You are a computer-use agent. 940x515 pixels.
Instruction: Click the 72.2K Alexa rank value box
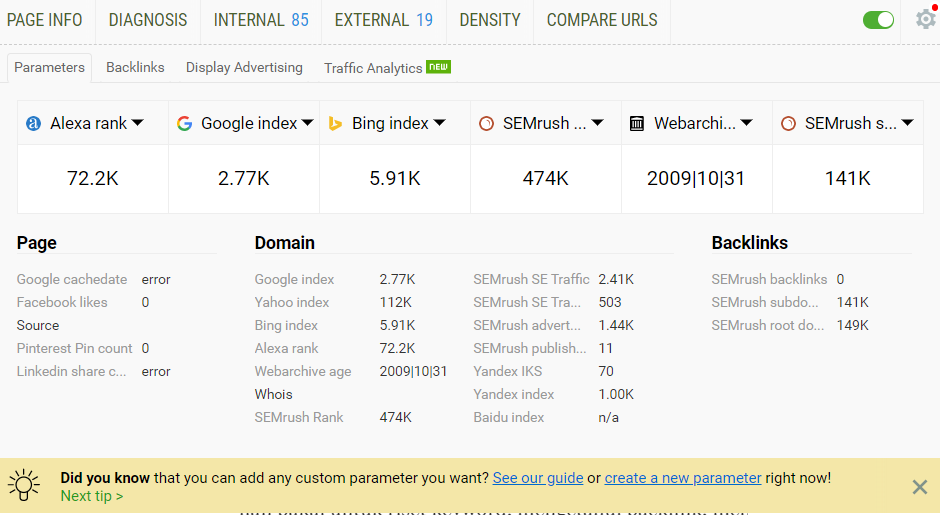click(x=93, y=179)
